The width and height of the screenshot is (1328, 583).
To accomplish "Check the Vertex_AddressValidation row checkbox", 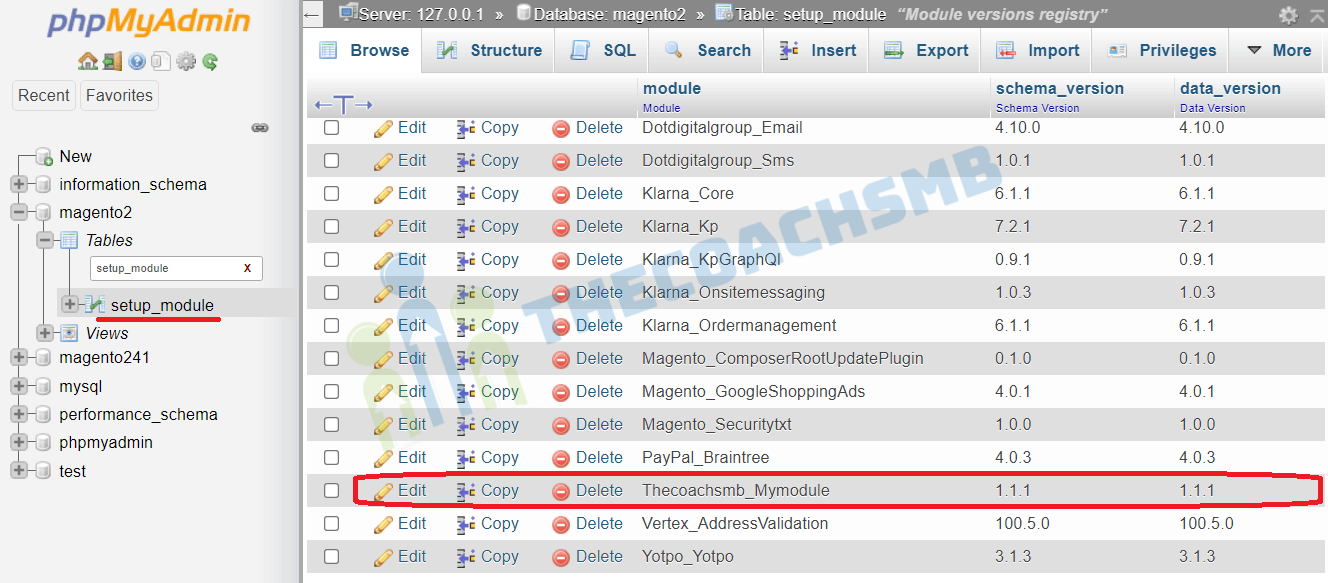I will tap(332, 524).
